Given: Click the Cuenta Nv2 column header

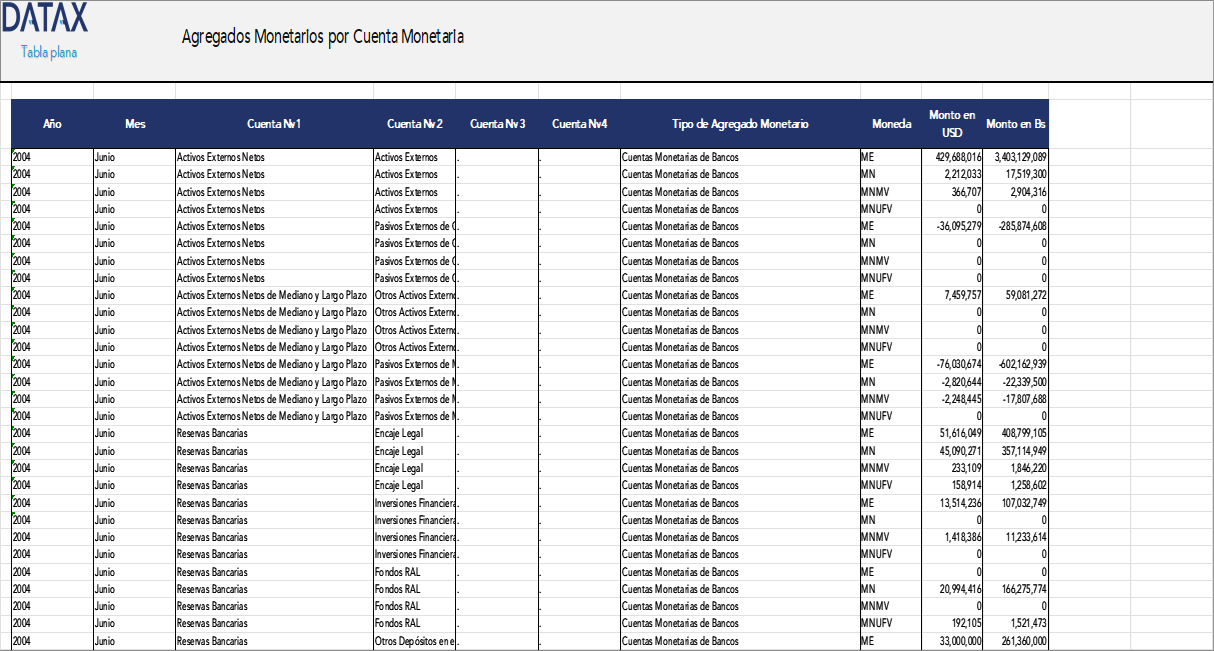Looking at the screenshot, I should click(414, 124).
